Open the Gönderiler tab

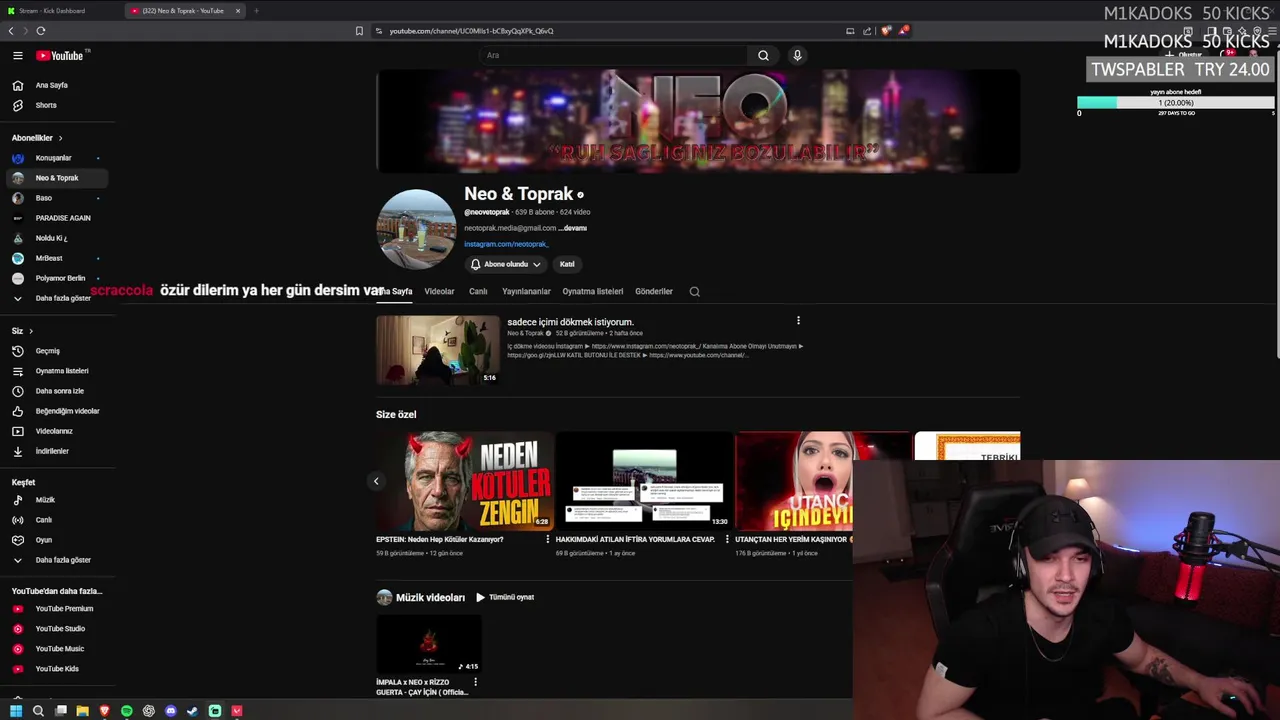coord(654,292)
